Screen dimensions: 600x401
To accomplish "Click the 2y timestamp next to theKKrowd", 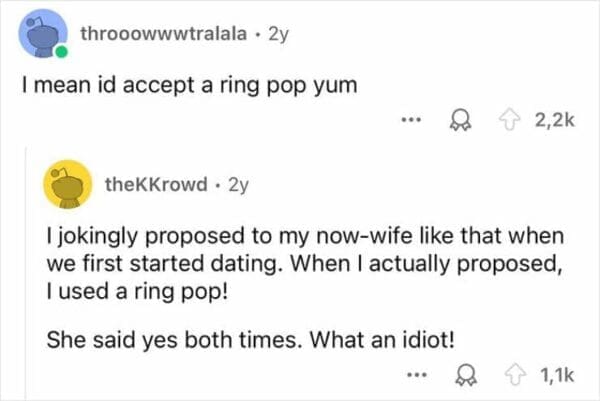I will [238, 184].
